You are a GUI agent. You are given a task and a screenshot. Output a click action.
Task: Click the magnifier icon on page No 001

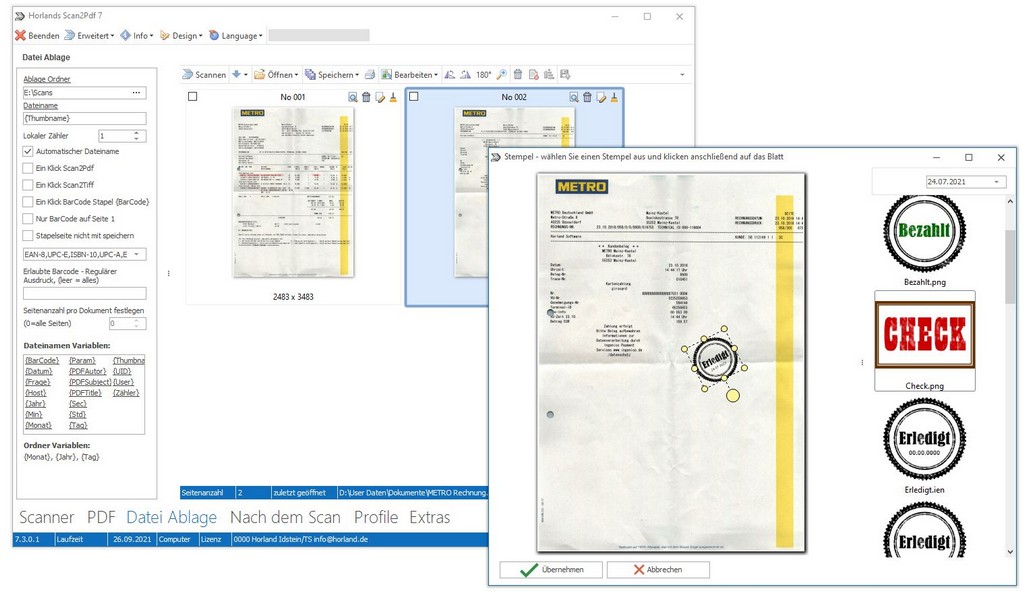[x=351, y=97]
